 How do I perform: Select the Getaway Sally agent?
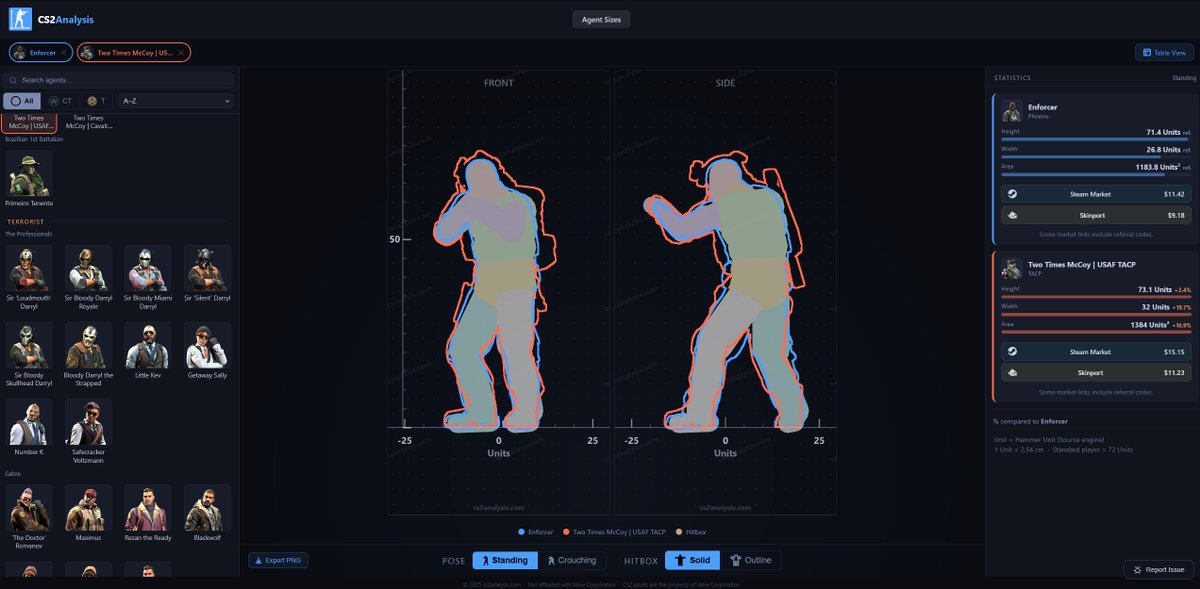tap(207, 350)
